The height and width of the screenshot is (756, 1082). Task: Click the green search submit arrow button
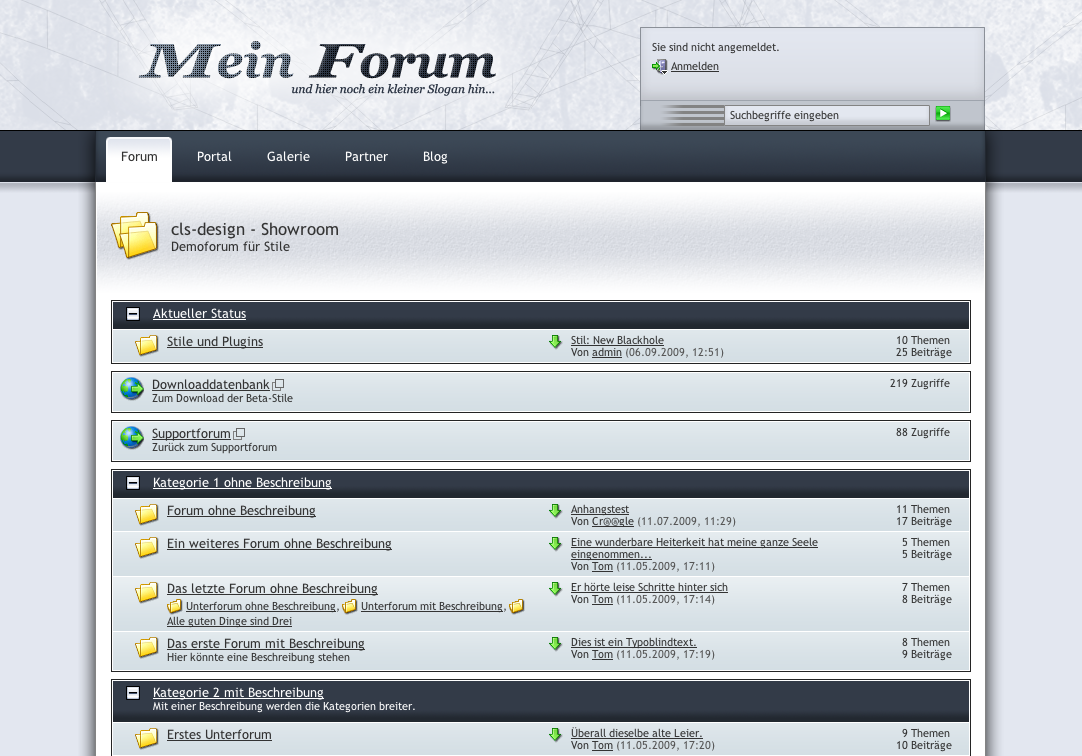point(942,114)
